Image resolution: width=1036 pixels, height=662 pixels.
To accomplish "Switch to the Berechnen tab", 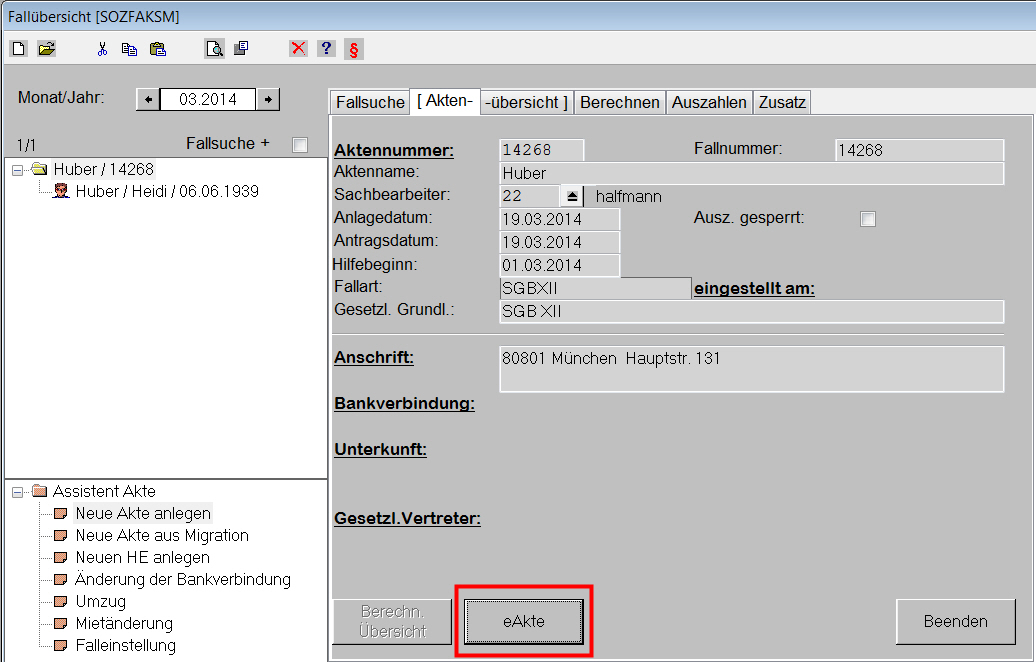I will (620, 102).
